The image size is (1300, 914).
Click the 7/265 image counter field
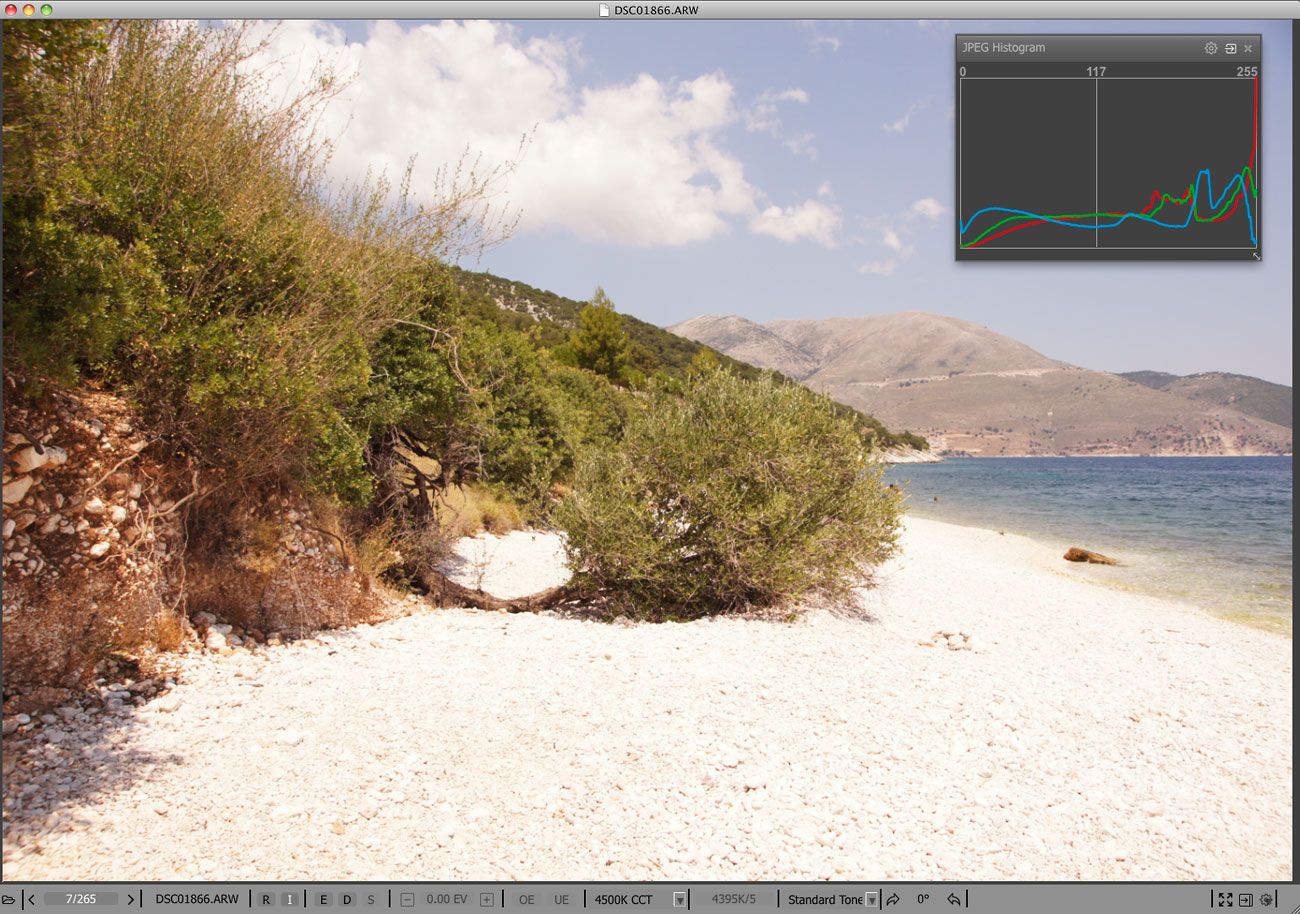81,899
